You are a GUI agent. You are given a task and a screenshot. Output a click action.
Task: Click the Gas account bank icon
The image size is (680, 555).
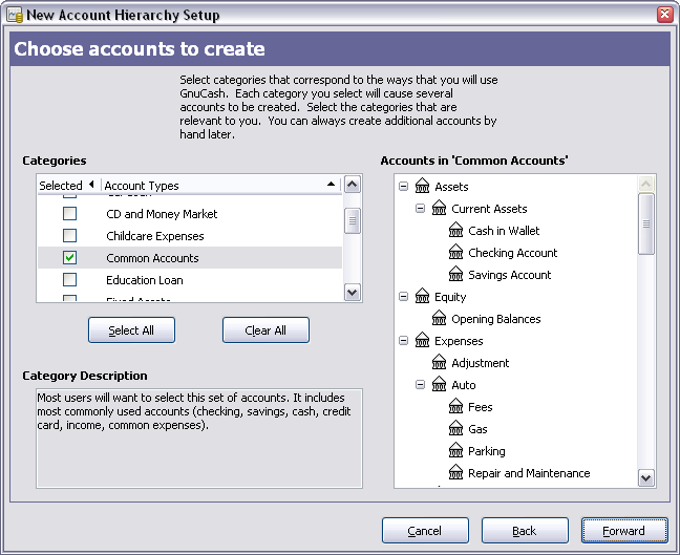[456, 428]
